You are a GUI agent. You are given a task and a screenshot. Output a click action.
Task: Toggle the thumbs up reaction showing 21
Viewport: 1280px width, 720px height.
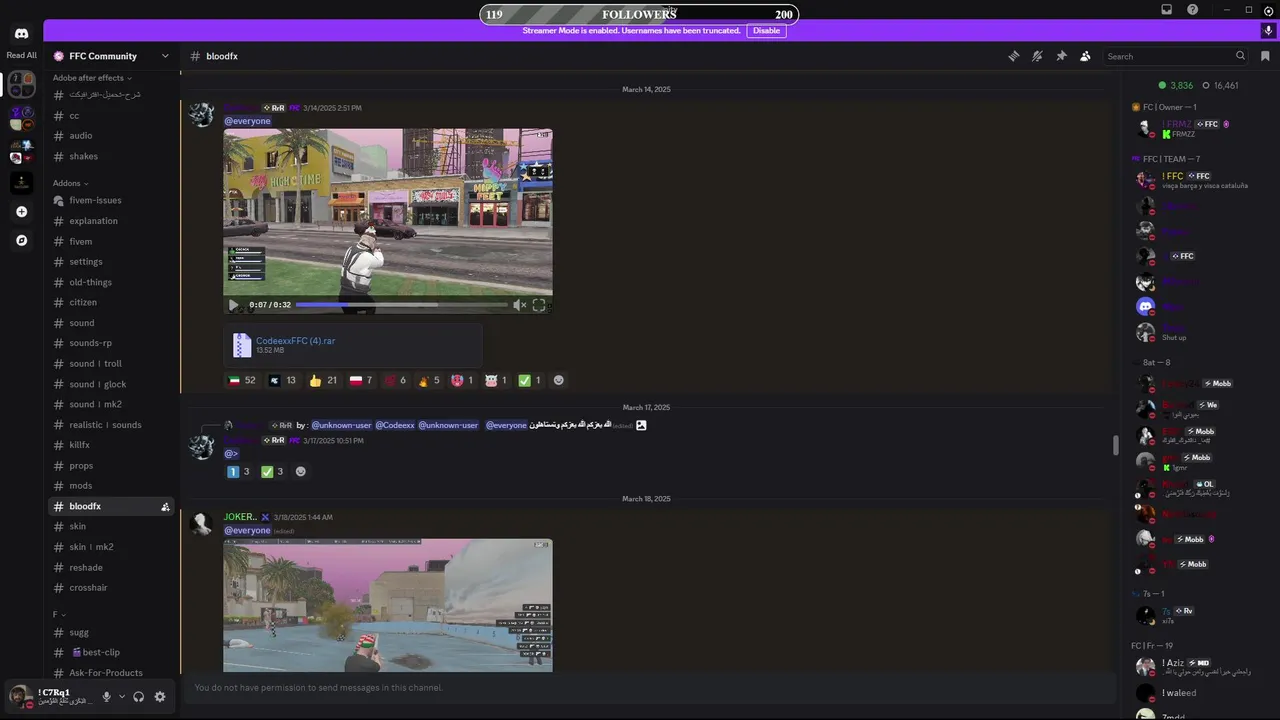click(323, 380)
